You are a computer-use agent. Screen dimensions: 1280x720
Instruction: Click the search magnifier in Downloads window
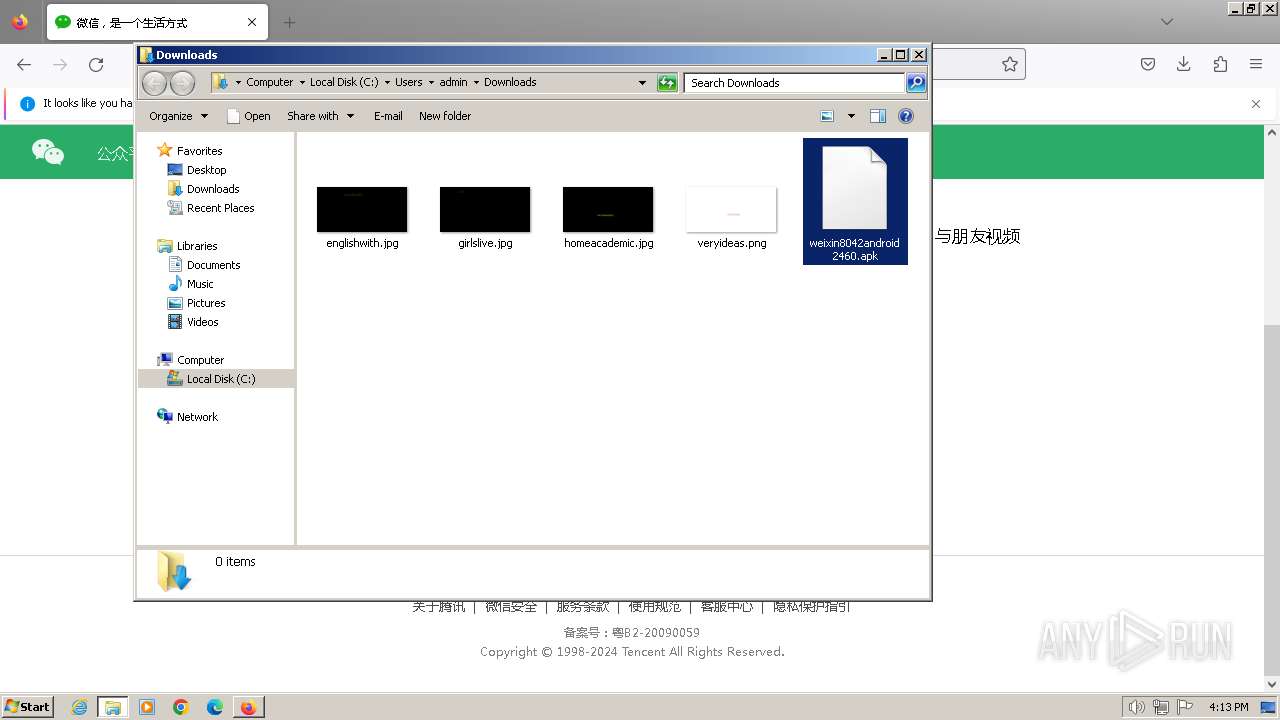click(x=916, y=83)
